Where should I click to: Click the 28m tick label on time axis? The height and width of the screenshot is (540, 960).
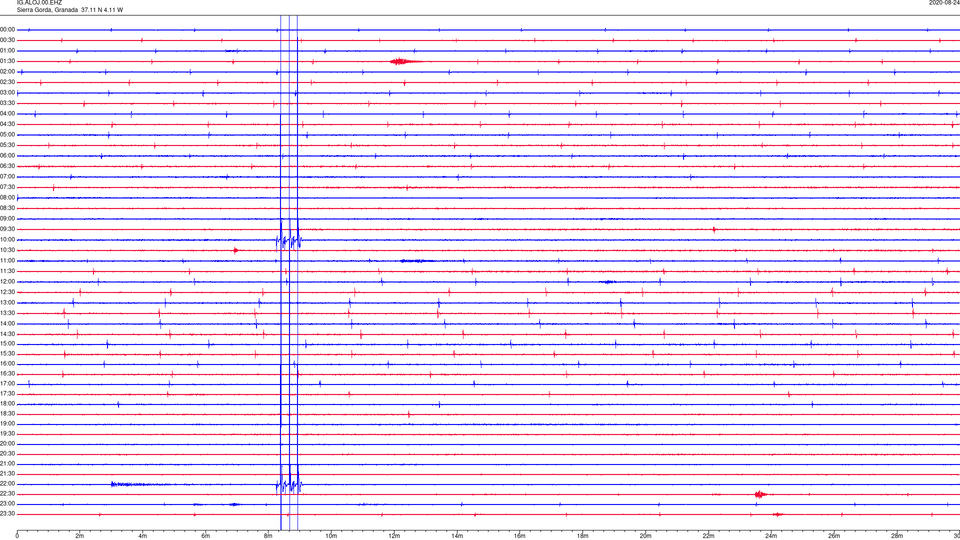tap(897, 536)
